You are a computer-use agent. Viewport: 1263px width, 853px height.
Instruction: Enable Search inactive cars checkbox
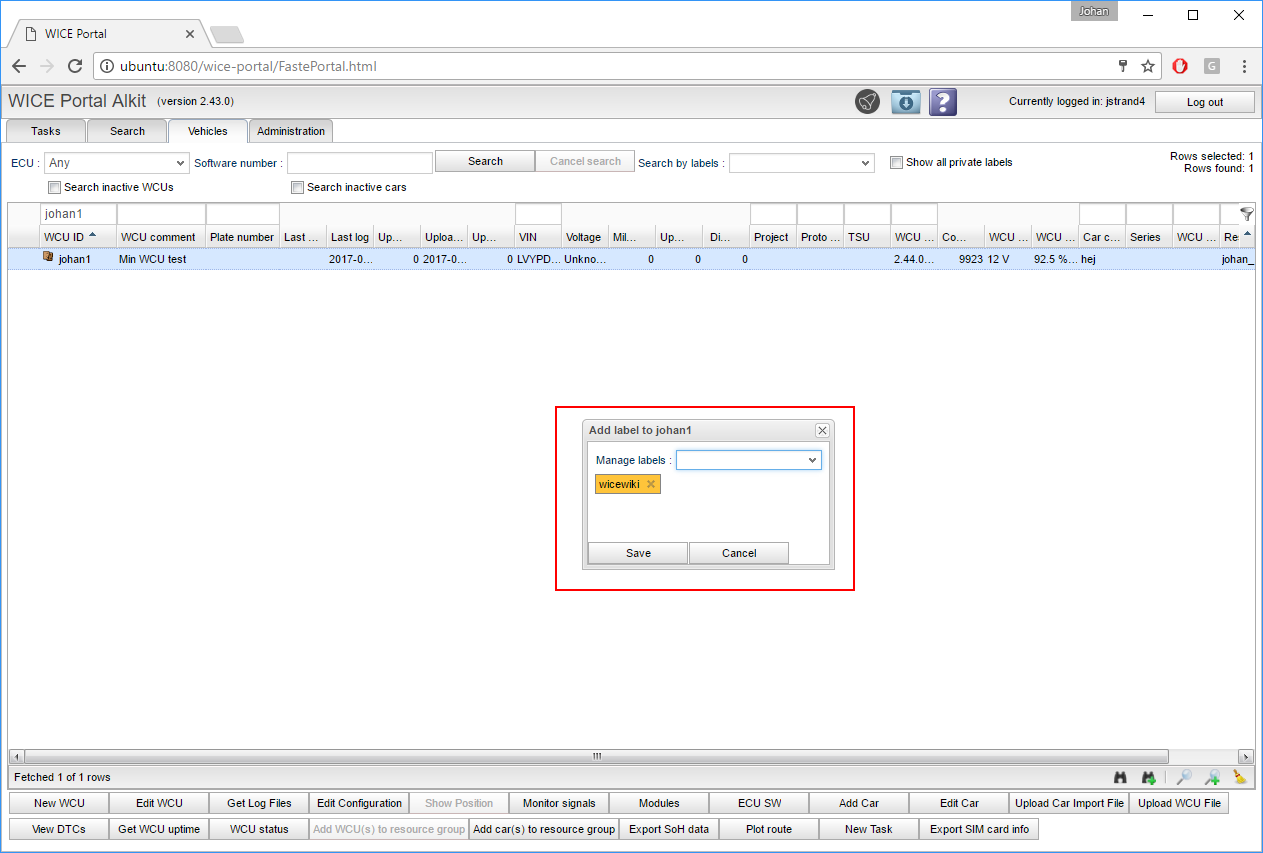(297, 187)
